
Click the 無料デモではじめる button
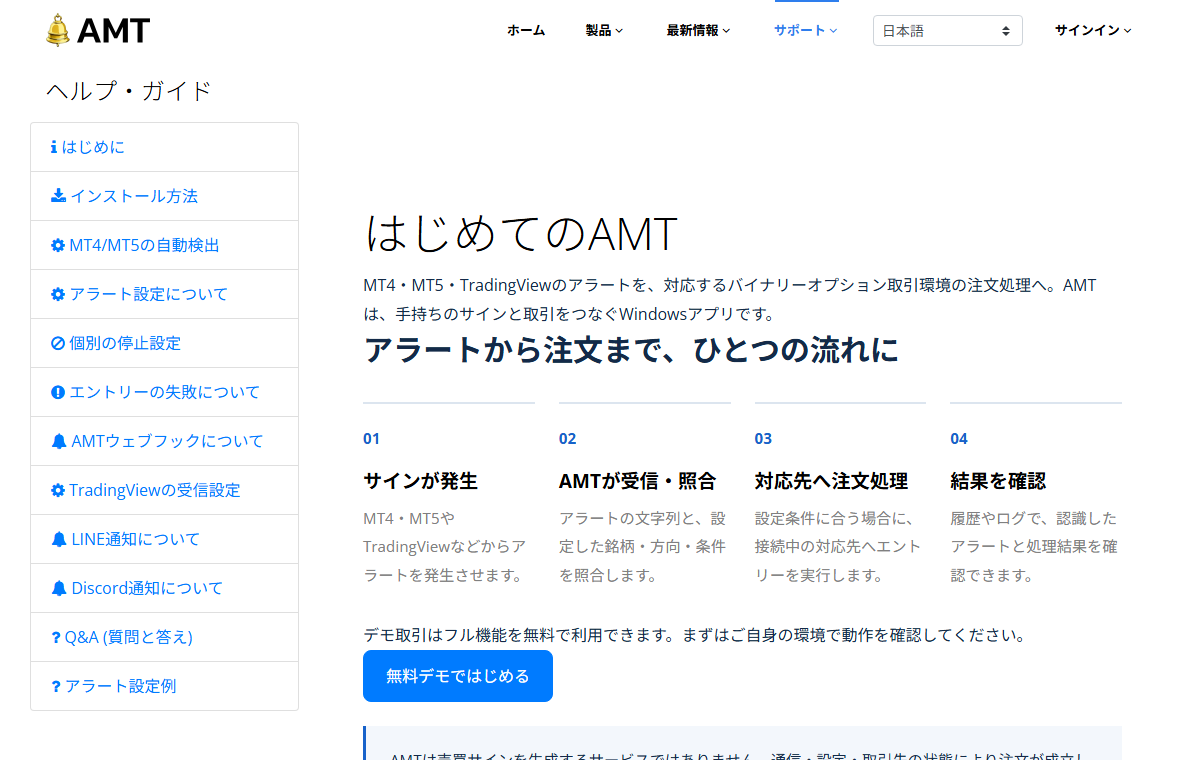458,676
